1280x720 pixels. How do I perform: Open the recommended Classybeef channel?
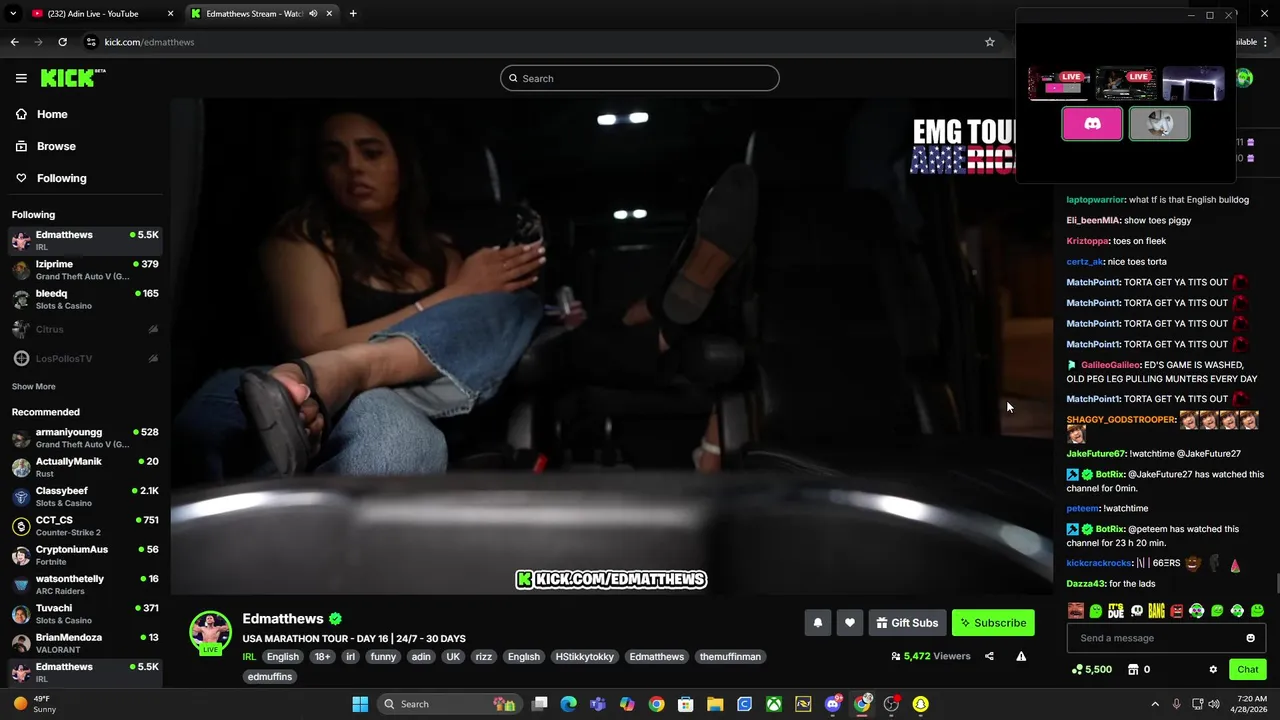84,496
